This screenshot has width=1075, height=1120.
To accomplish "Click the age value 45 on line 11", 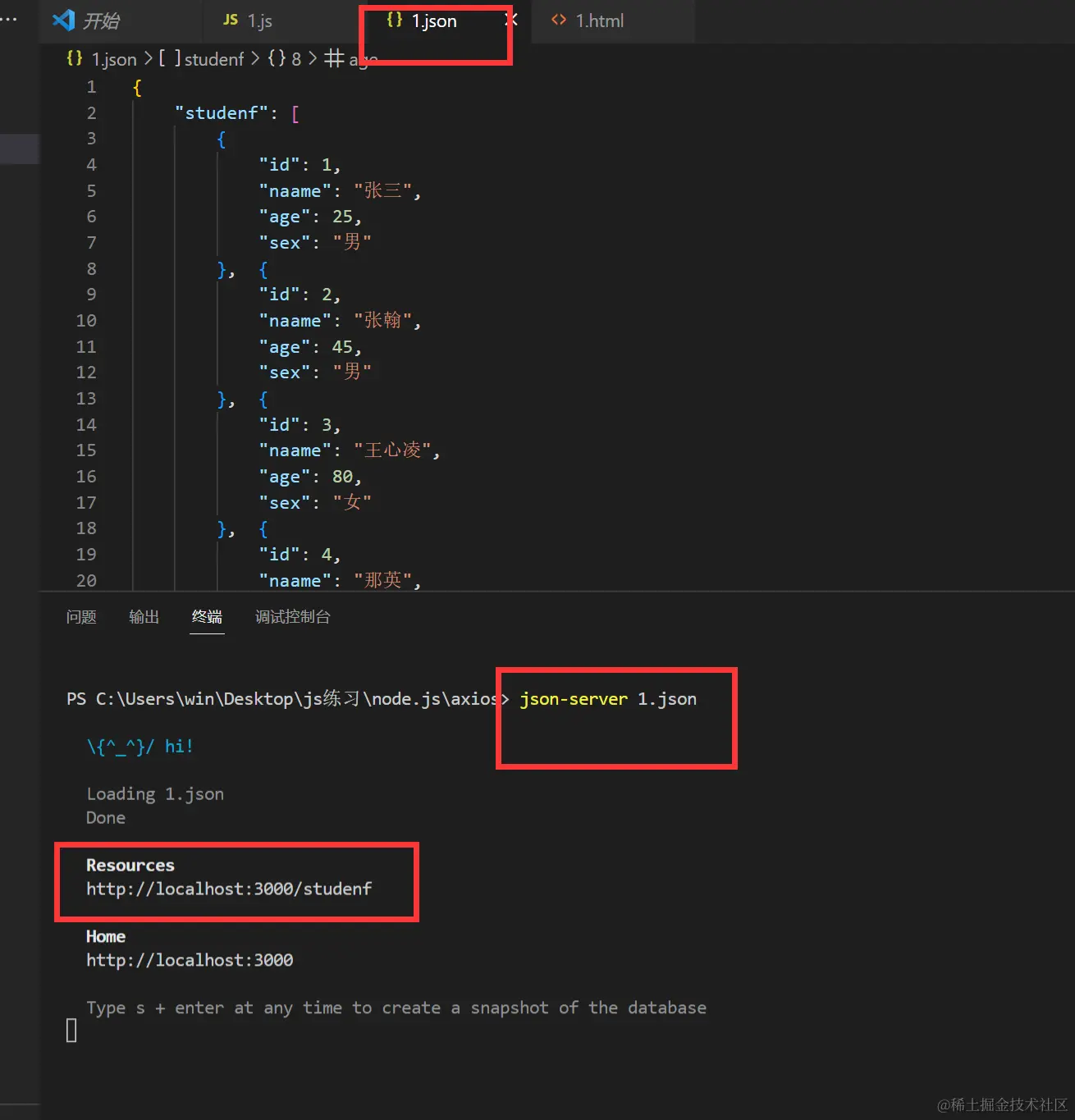I will point(342,347).
